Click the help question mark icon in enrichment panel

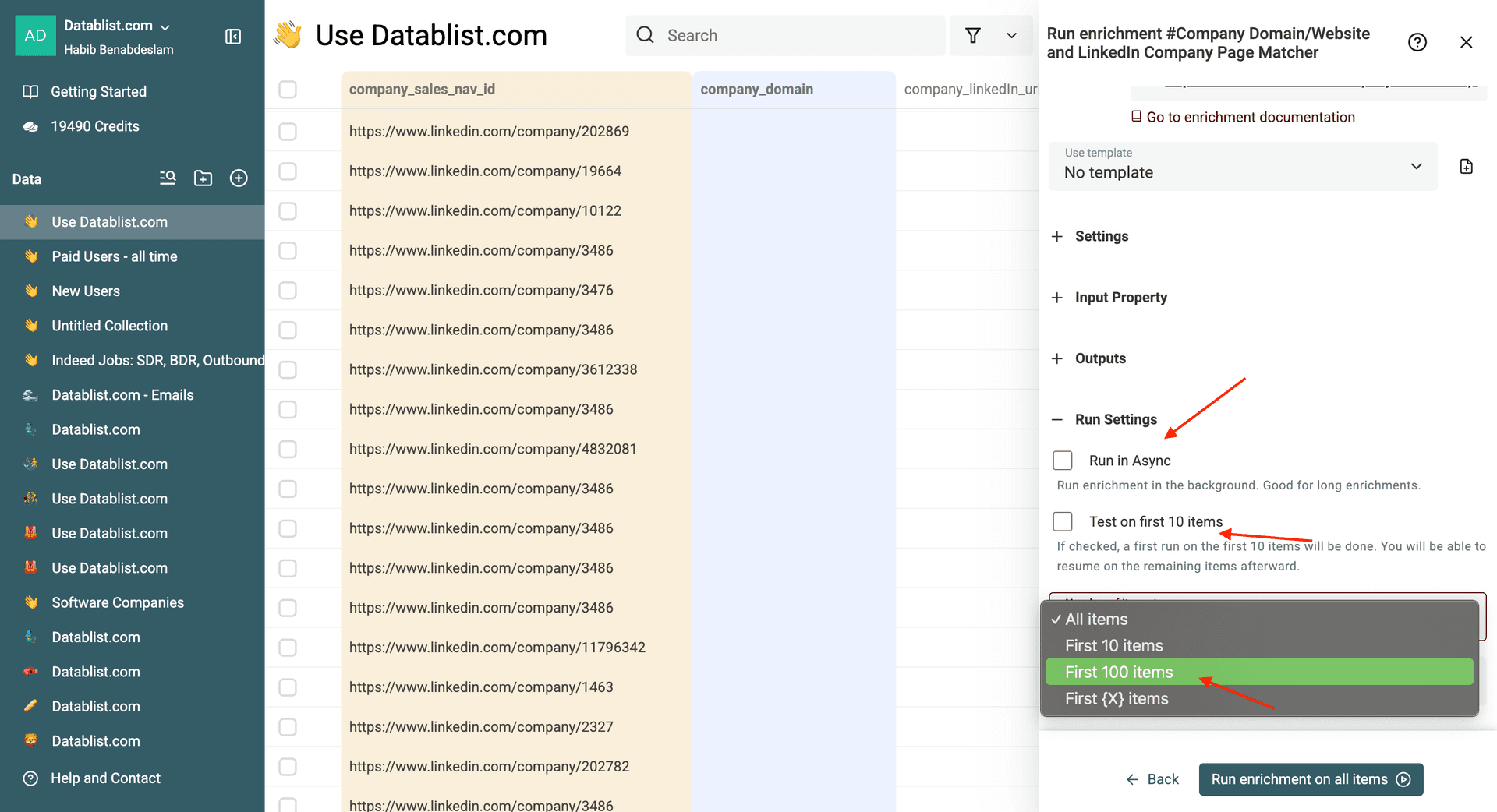coord(1417,43)
